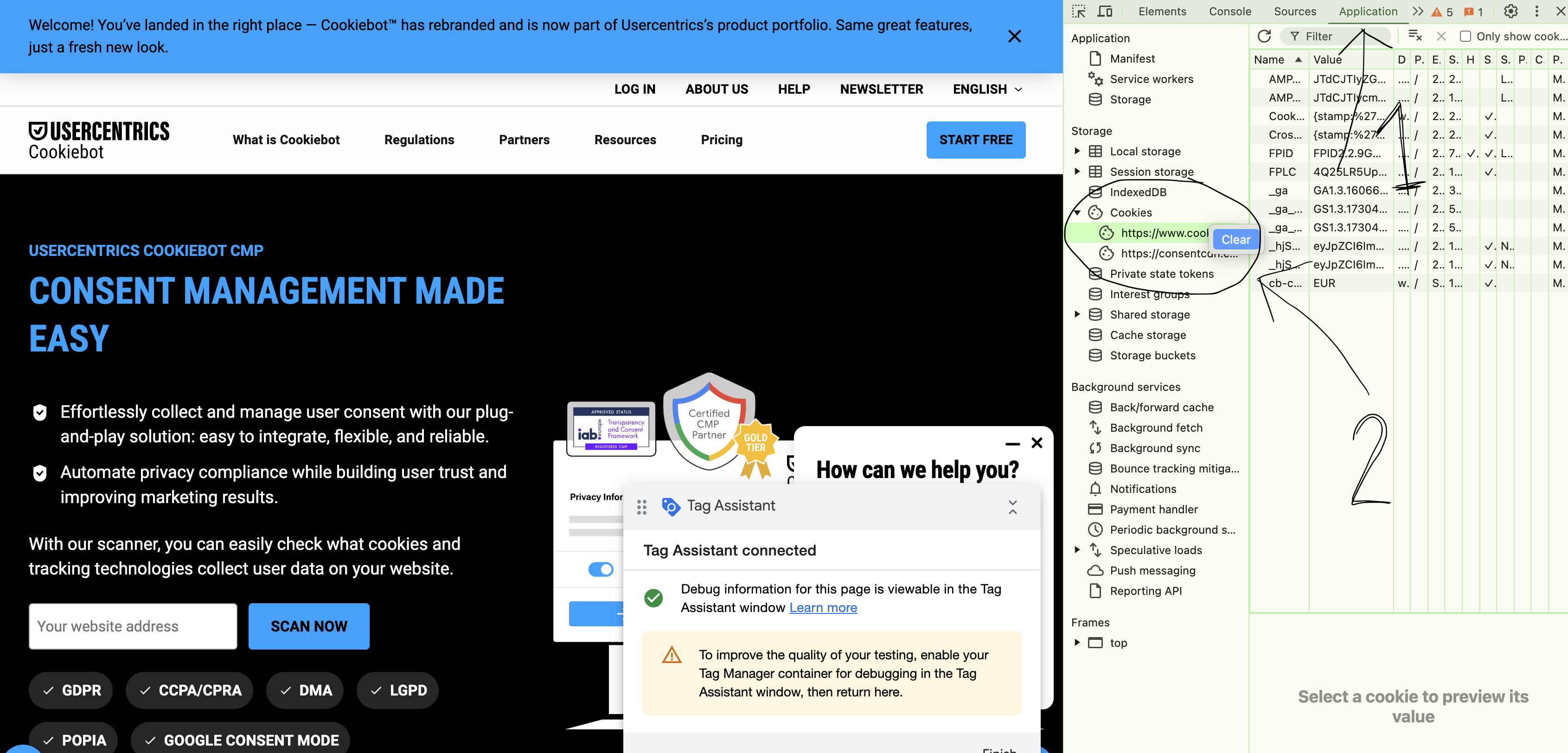Enable Tag Manager container debugging toggle

(x=601, y=568)
